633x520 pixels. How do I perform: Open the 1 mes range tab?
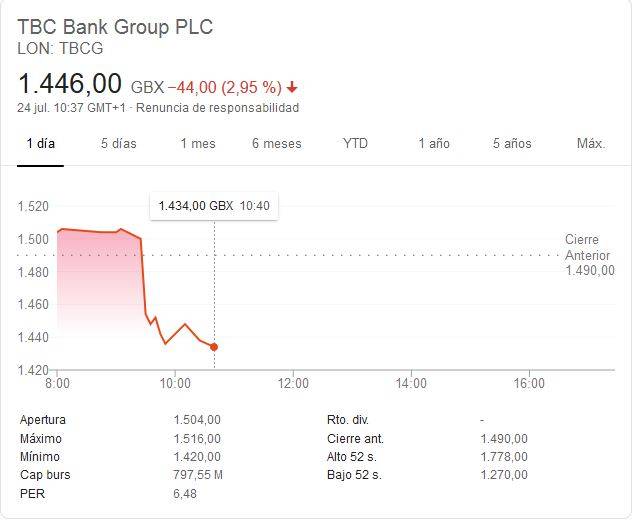tap(198, 144)
